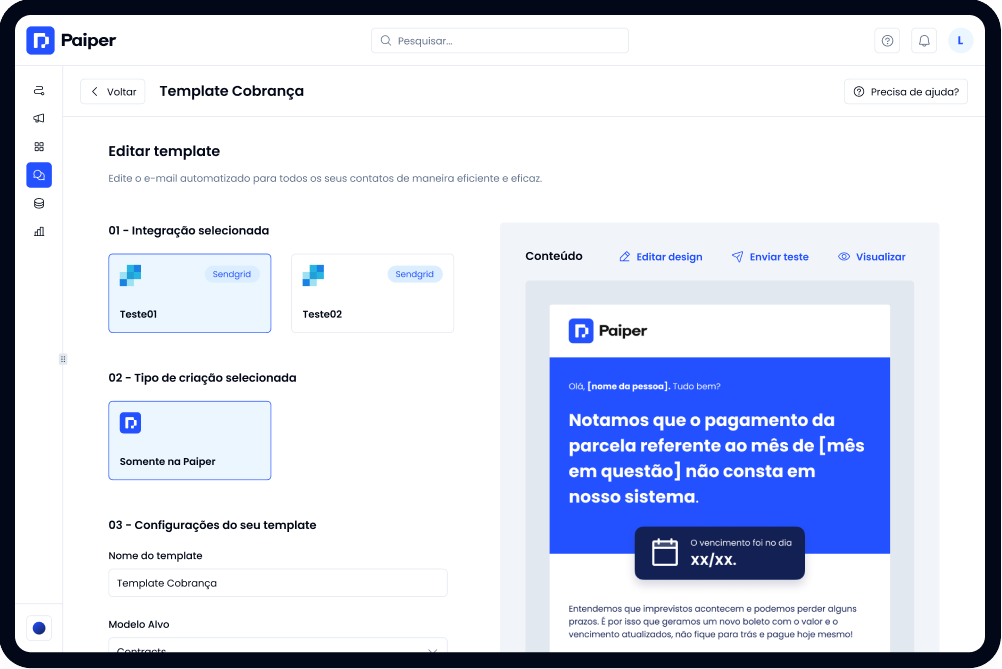
Task: Open the megaphone campaigns icon in sidebar
Action: (x=39, y=118)
